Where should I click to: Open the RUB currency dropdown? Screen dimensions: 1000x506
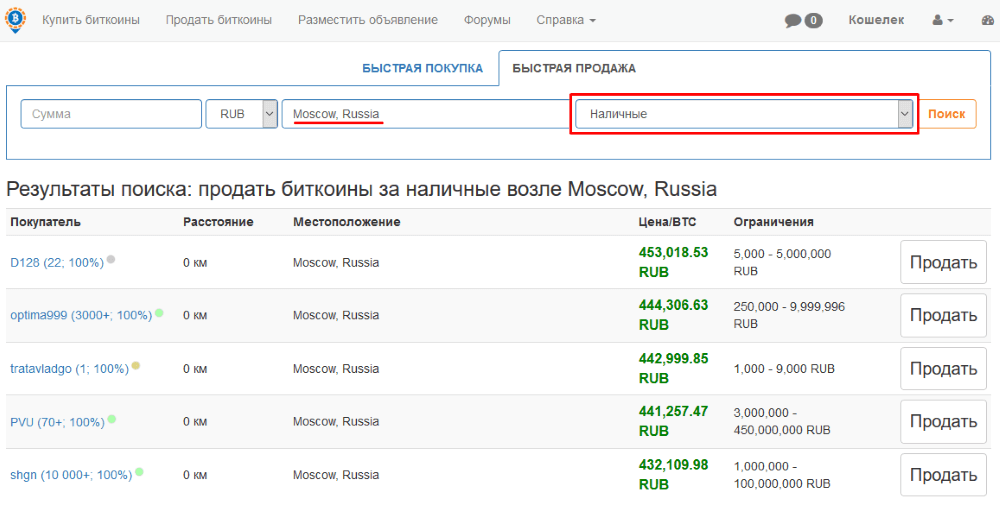point(242,114)
